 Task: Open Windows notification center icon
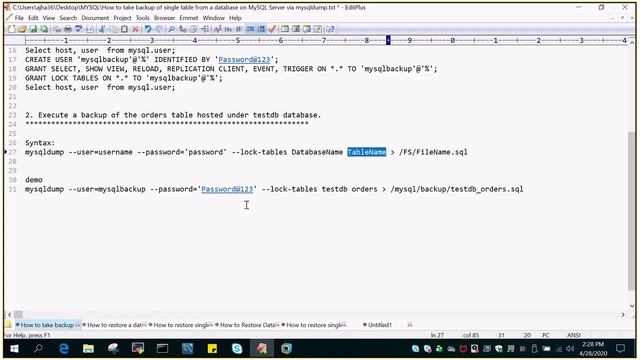(621, 349)
